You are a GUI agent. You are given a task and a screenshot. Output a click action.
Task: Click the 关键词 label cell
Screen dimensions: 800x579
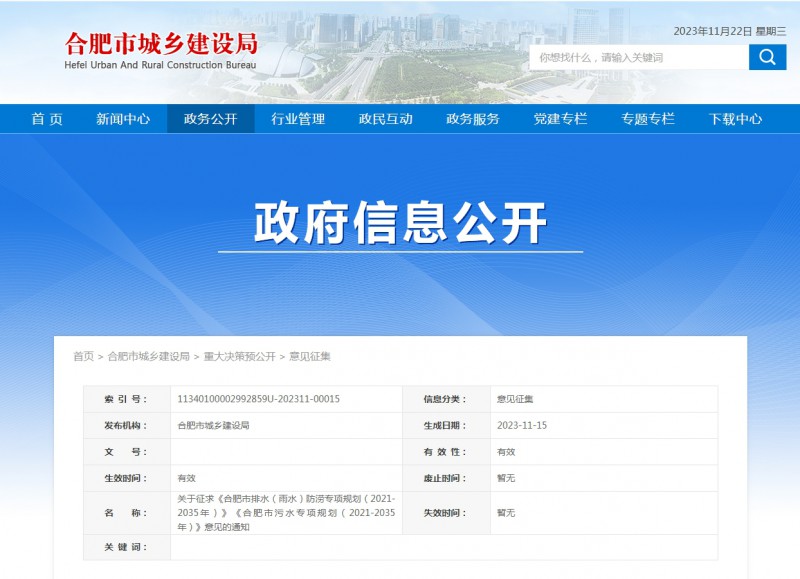(x=127, y=547)
